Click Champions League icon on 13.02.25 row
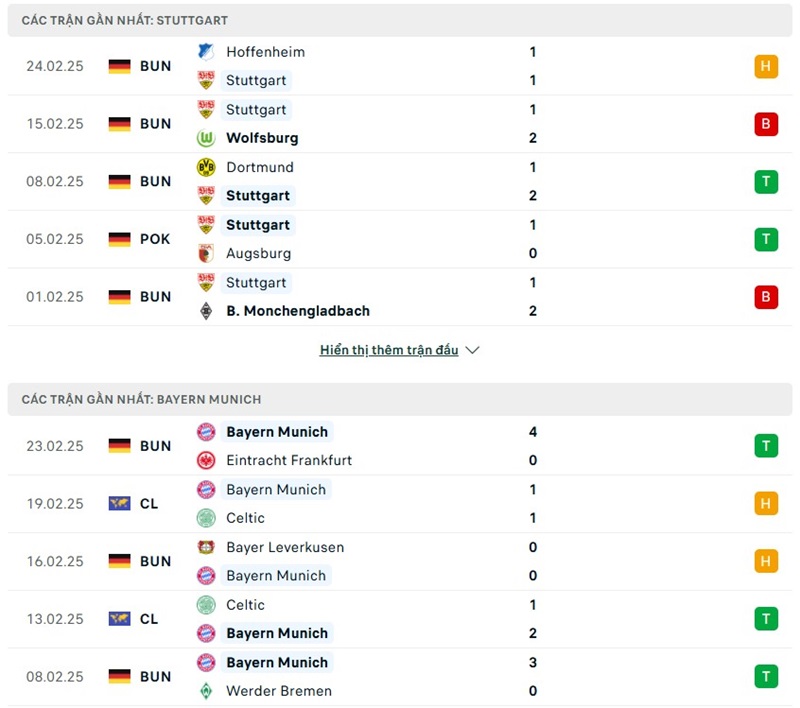This screenshot has height=708, width=800. pos(120,619)
